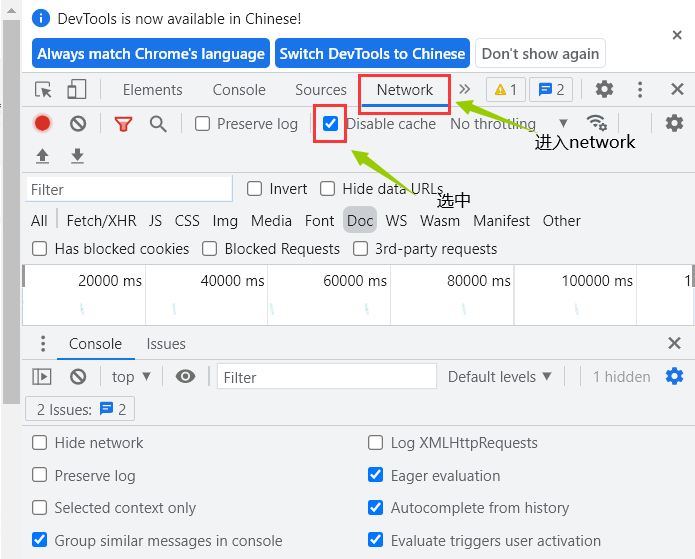Open the No throttling dropdown
The width and height of the screenshot is (695, 559).
pos(509,124)
